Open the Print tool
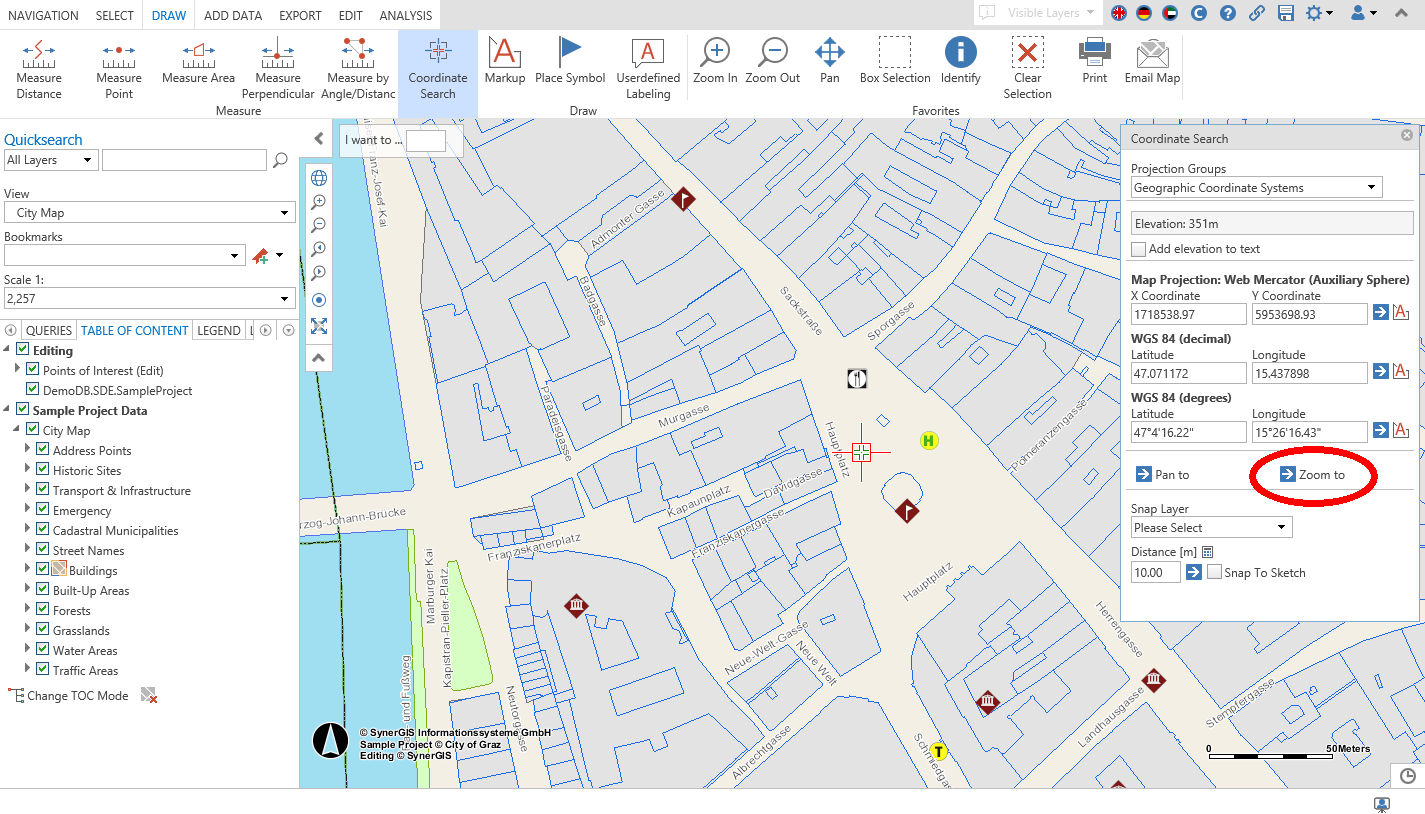The height and width of the screenshot is (814, 1425). [x=1093, y=62]
